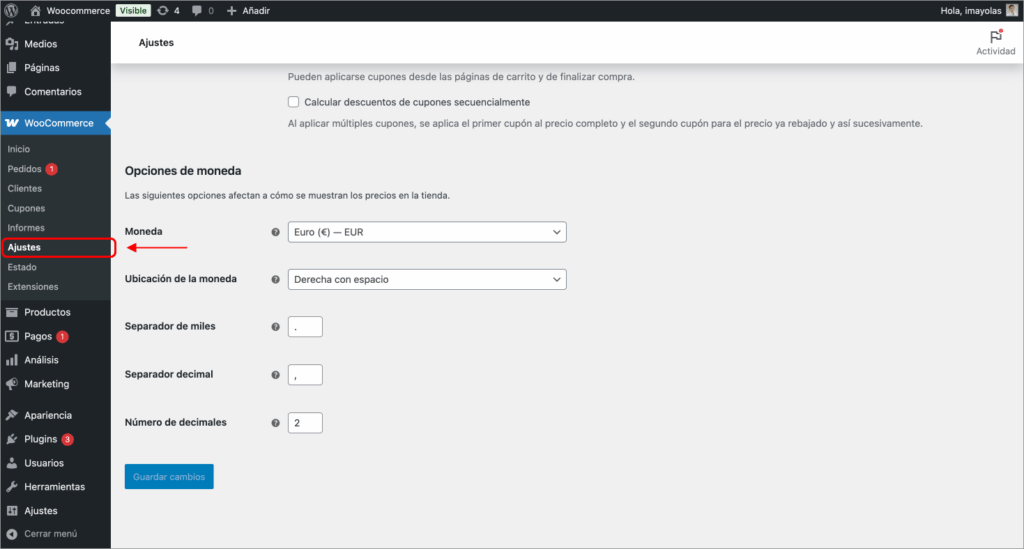Click the Marketing megaphone icon

point(12,384)
